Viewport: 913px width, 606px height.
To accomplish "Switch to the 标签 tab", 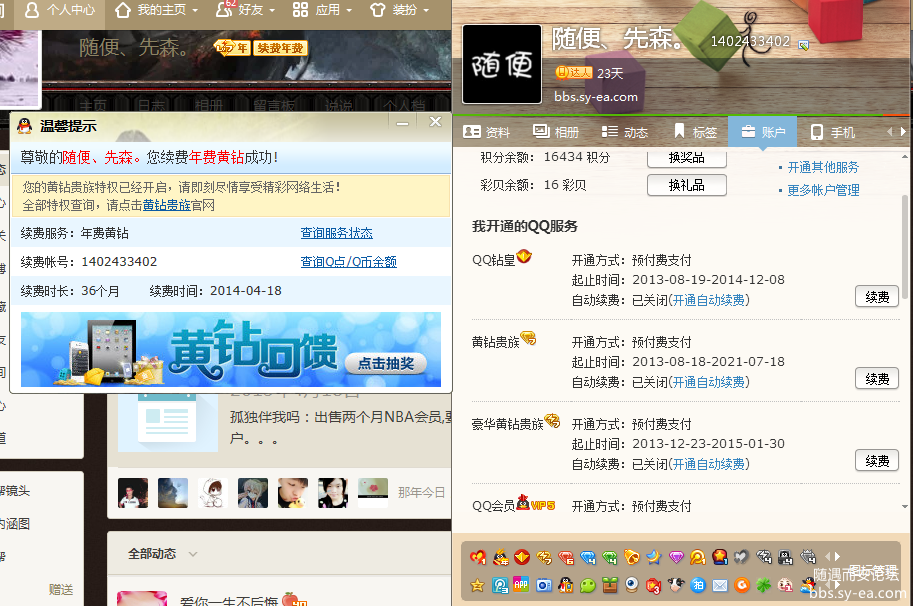I will tap(695, 132).
